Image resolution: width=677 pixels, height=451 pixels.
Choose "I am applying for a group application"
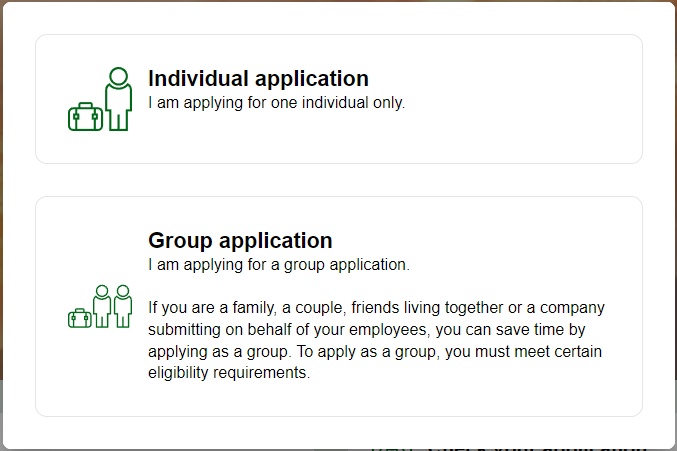click(278, 265)
